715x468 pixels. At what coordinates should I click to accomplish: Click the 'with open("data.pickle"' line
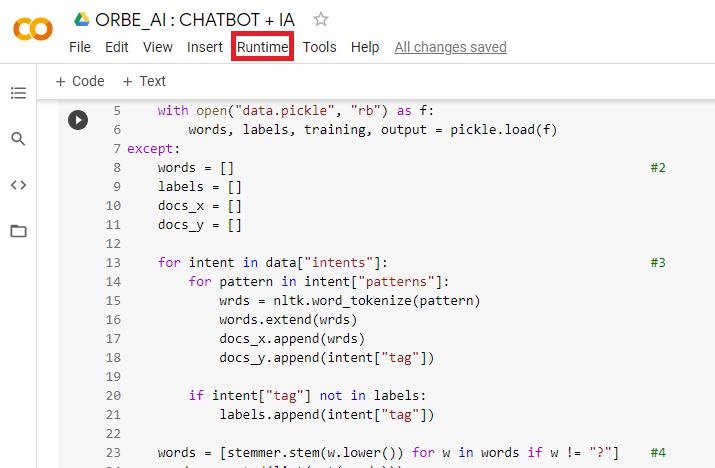[x=296, y=111]
